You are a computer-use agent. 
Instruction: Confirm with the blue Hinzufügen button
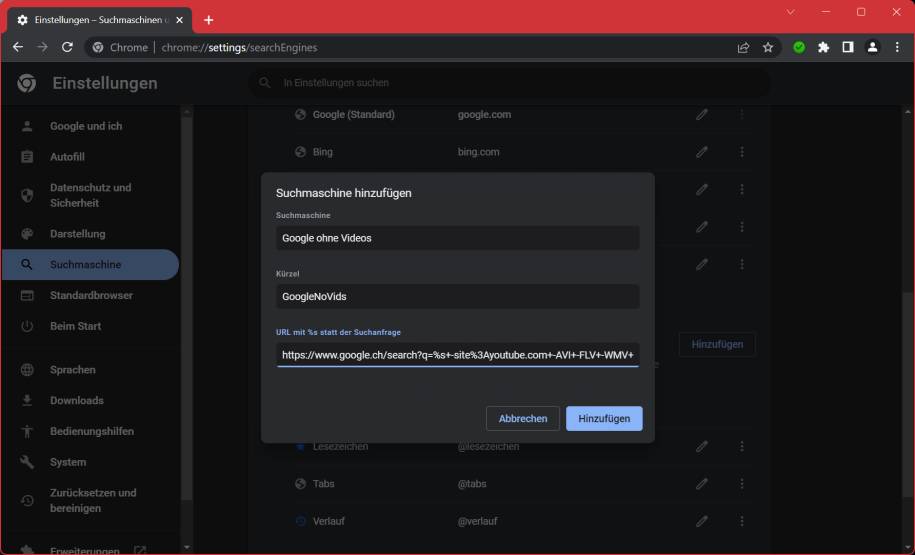click(604, 418)
